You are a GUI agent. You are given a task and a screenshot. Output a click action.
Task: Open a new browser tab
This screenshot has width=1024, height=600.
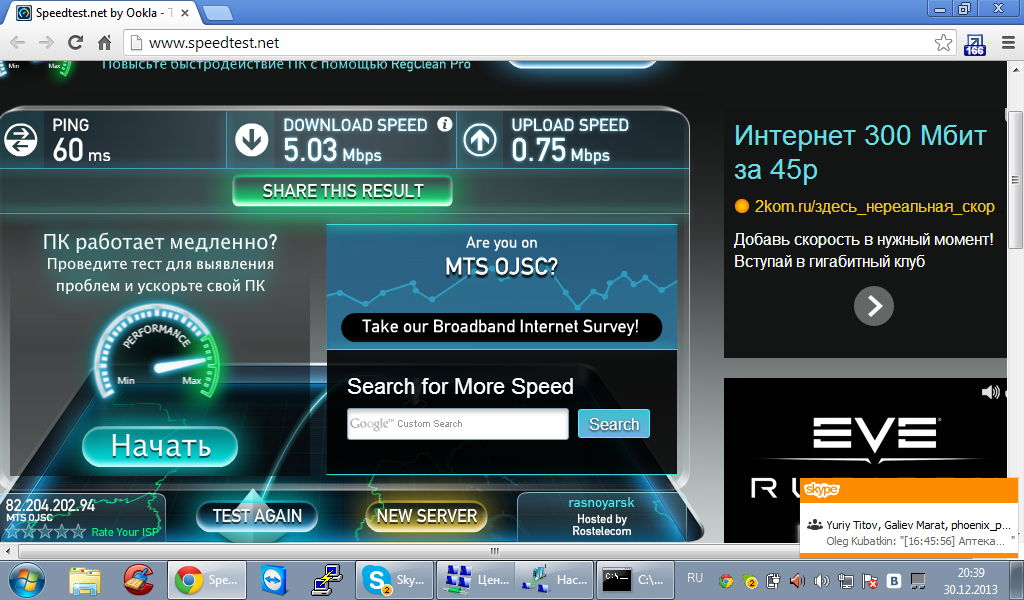click(x=217, y=12)
